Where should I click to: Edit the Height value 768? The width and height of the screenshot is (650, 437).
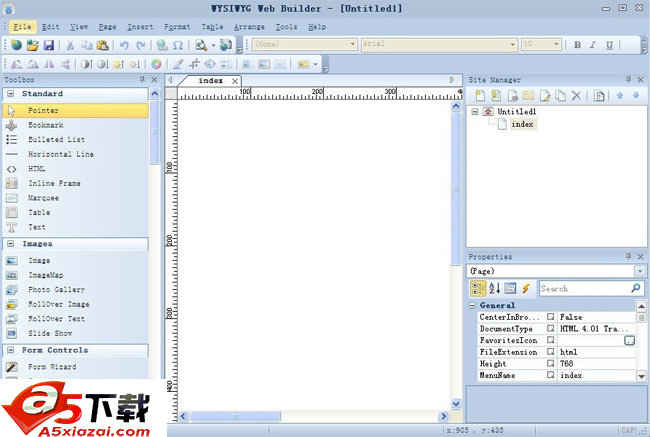point(596,364)
